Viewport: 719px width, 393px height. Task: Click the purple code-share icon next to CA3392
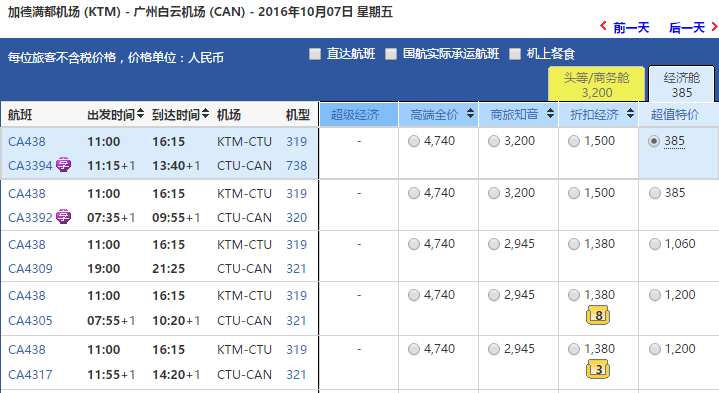[63, 216]
